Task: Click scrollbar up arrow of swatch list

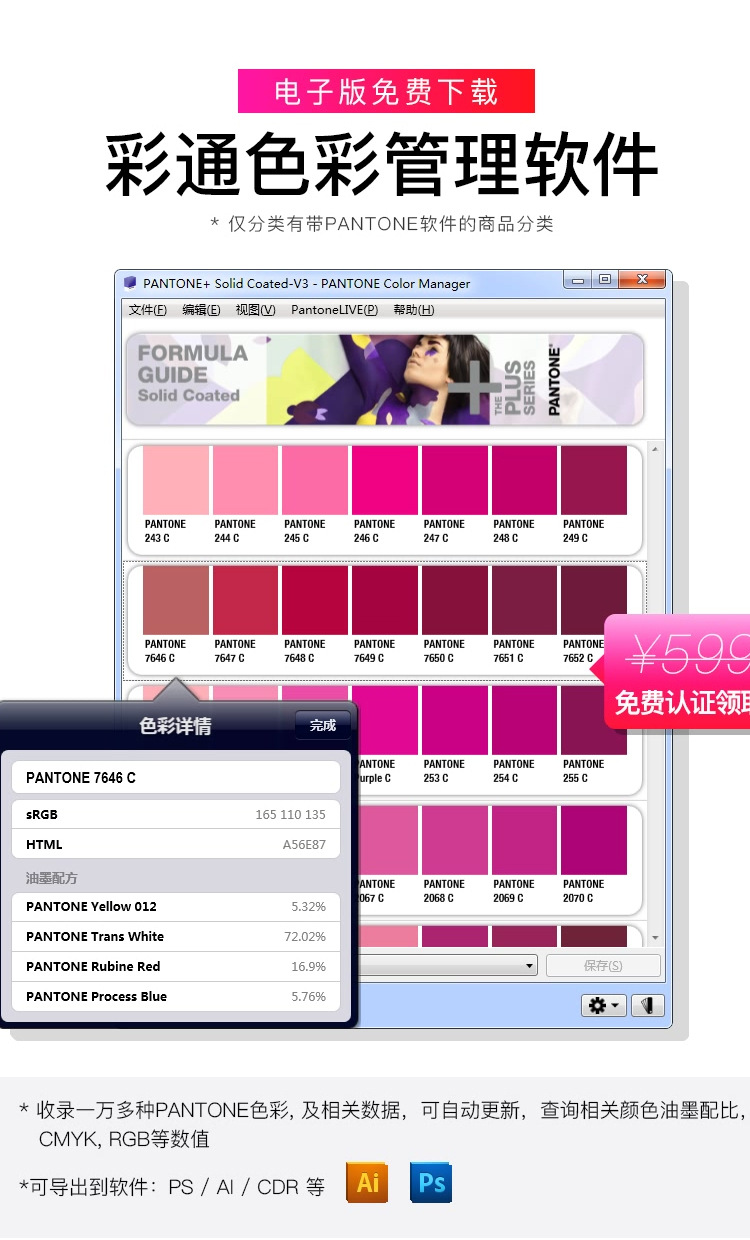Action: click(x=656, y=449)
